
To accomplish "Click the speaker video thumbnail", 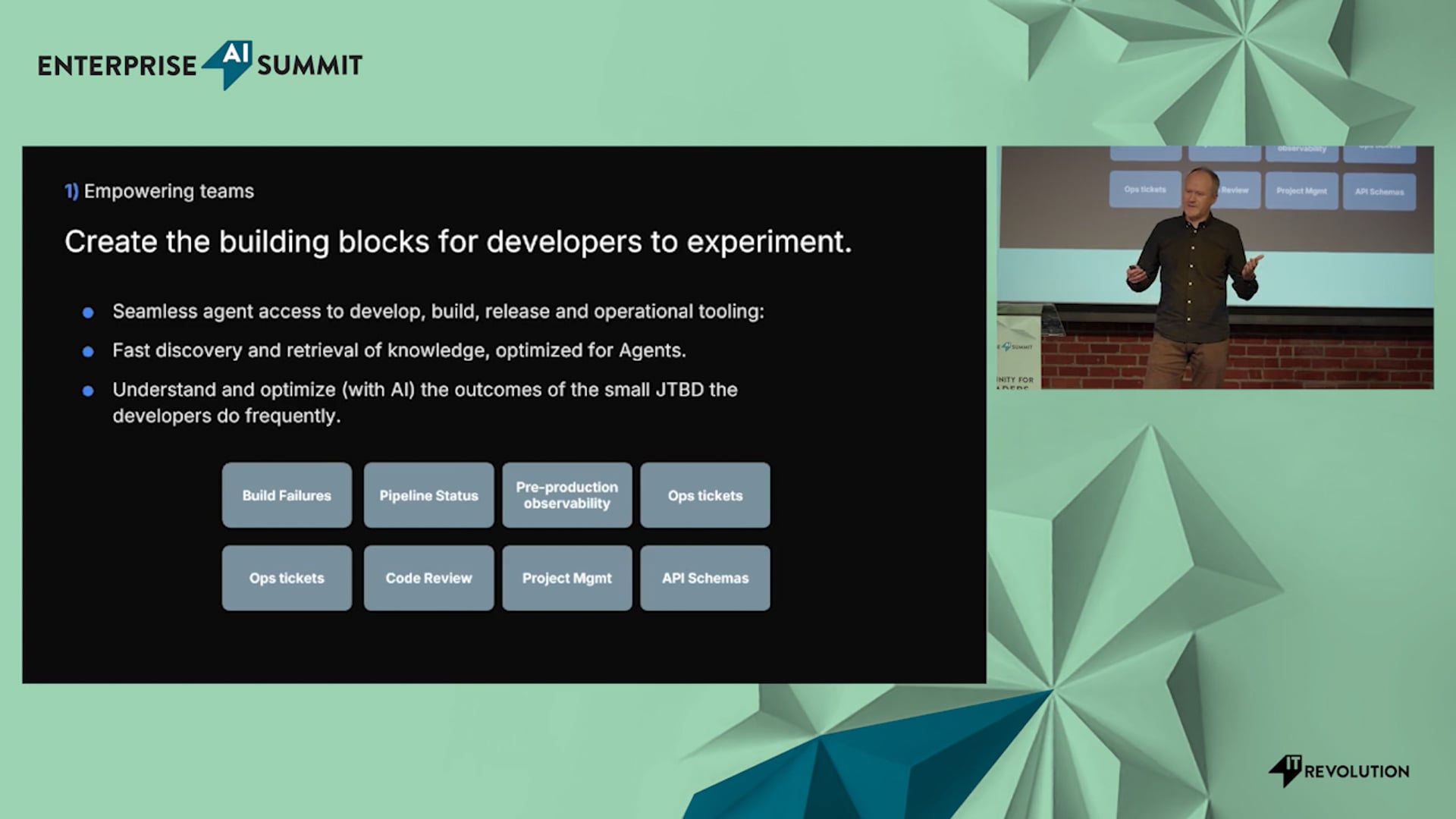I will [1215, 267].
